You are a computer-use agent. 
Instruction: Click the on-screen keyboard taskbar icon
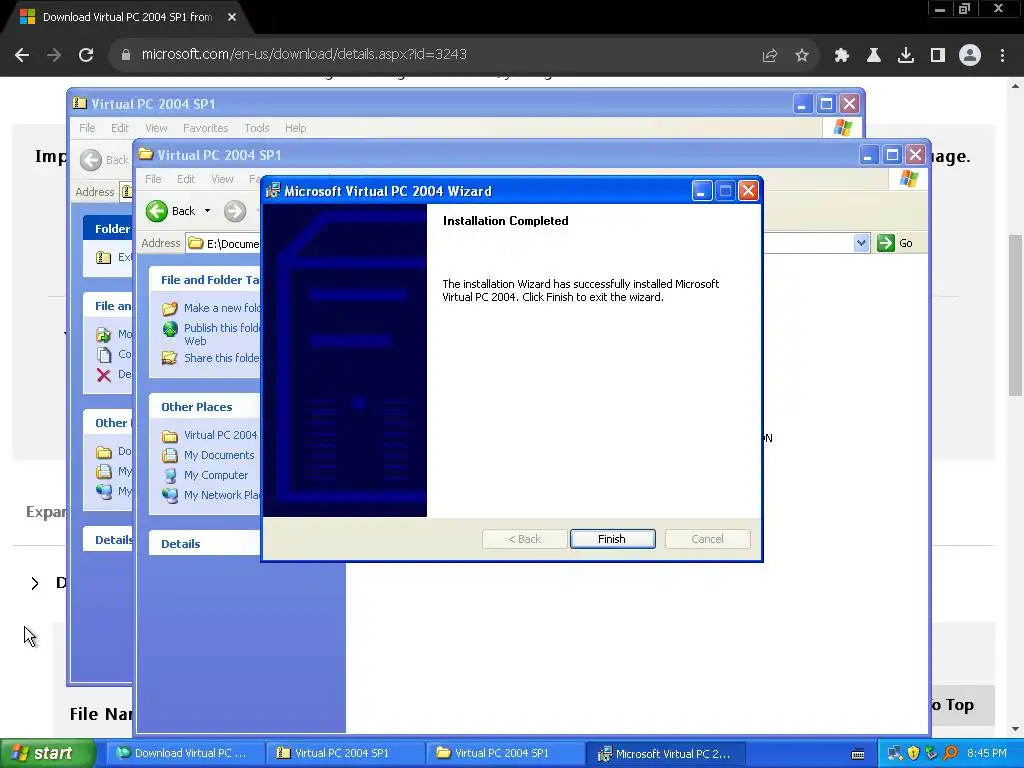pyautogui.click(x=858, y=754)
